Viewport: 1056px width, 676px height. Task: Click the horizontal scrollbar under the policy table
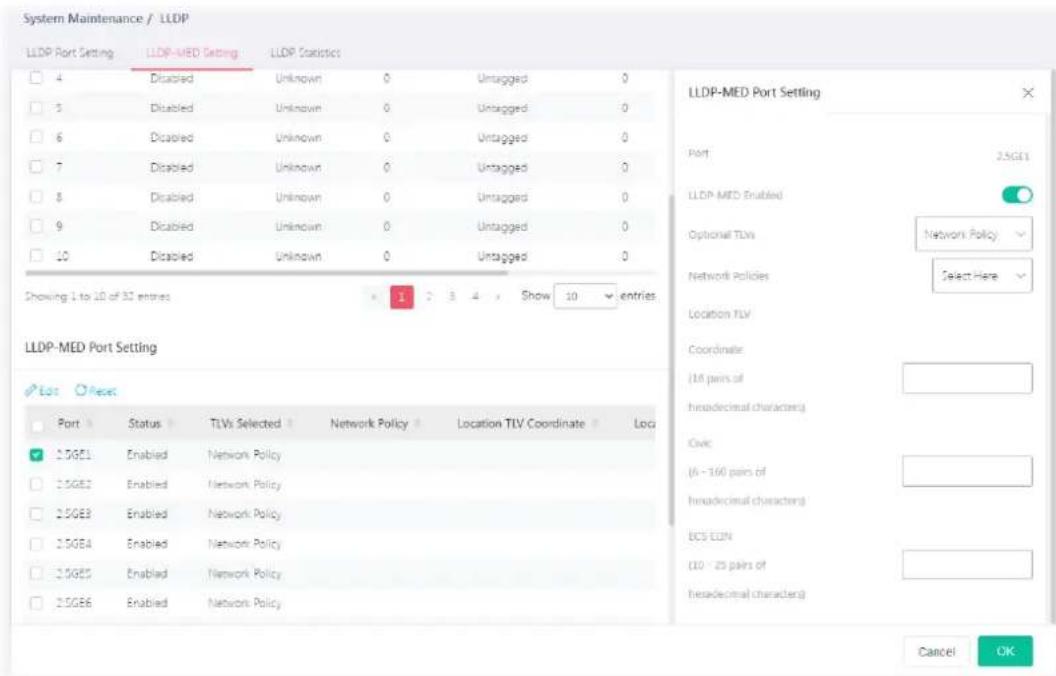(x=267, y=273)
